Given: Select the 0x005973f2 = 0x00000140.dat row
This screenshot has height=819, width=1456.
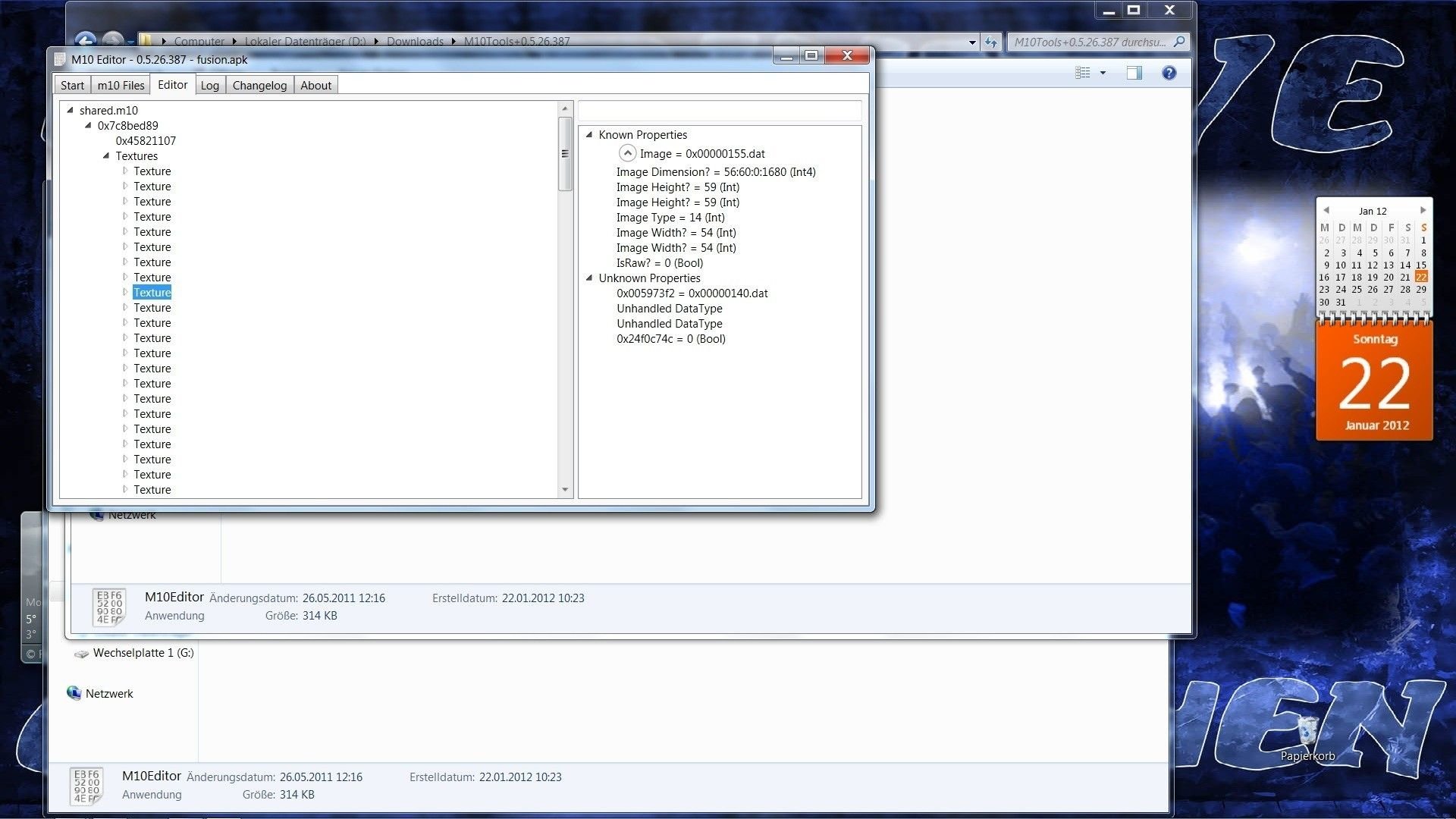Looking at the screenshot, I should (x=692, y=293).
